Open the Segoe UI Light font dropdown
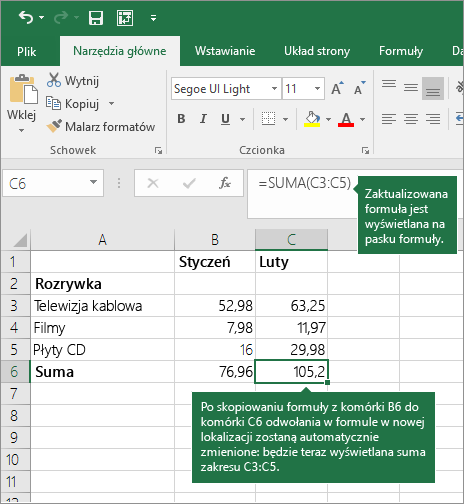 274,89
